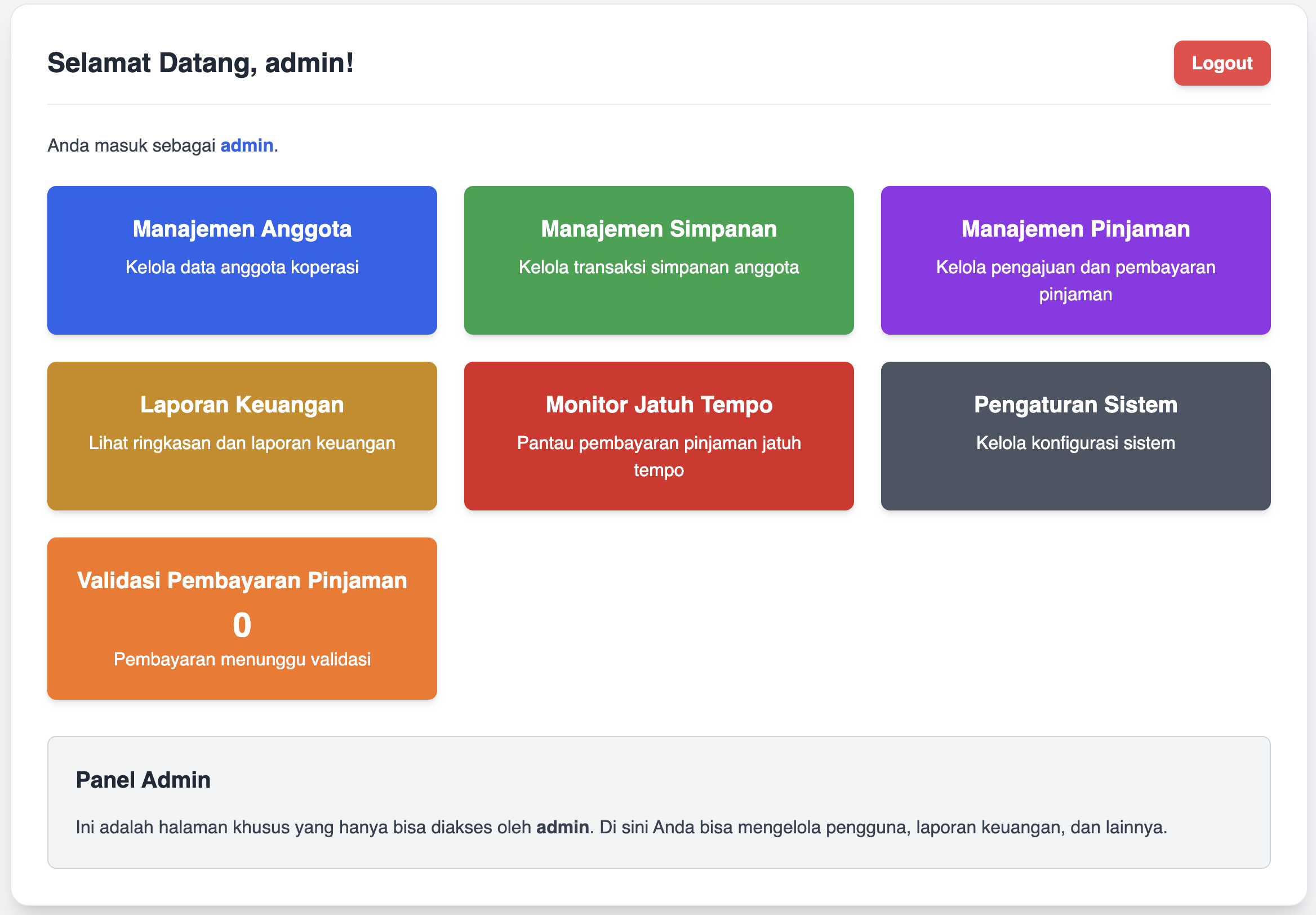Click the 'Kelola konfigurasi sistem' text
1316x915 pixels.
[x=1075, y=443]
